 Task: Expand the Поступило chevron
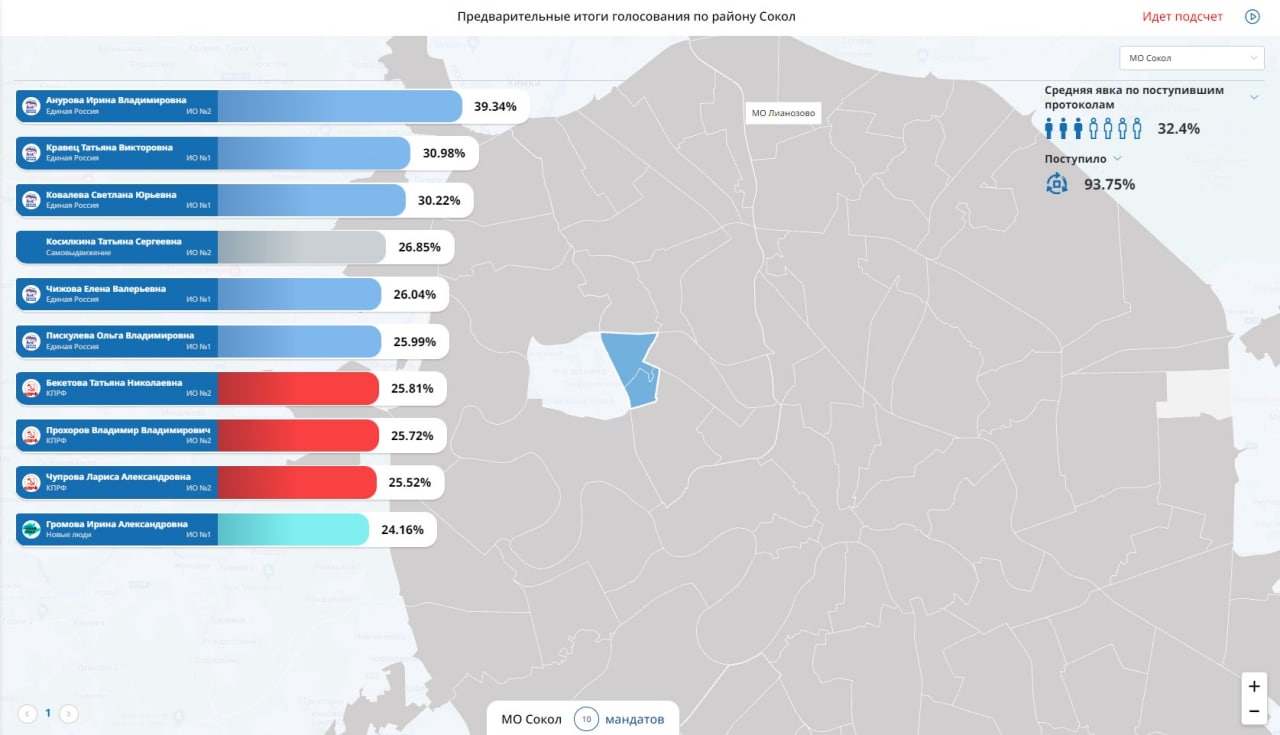pos(1118,158)
